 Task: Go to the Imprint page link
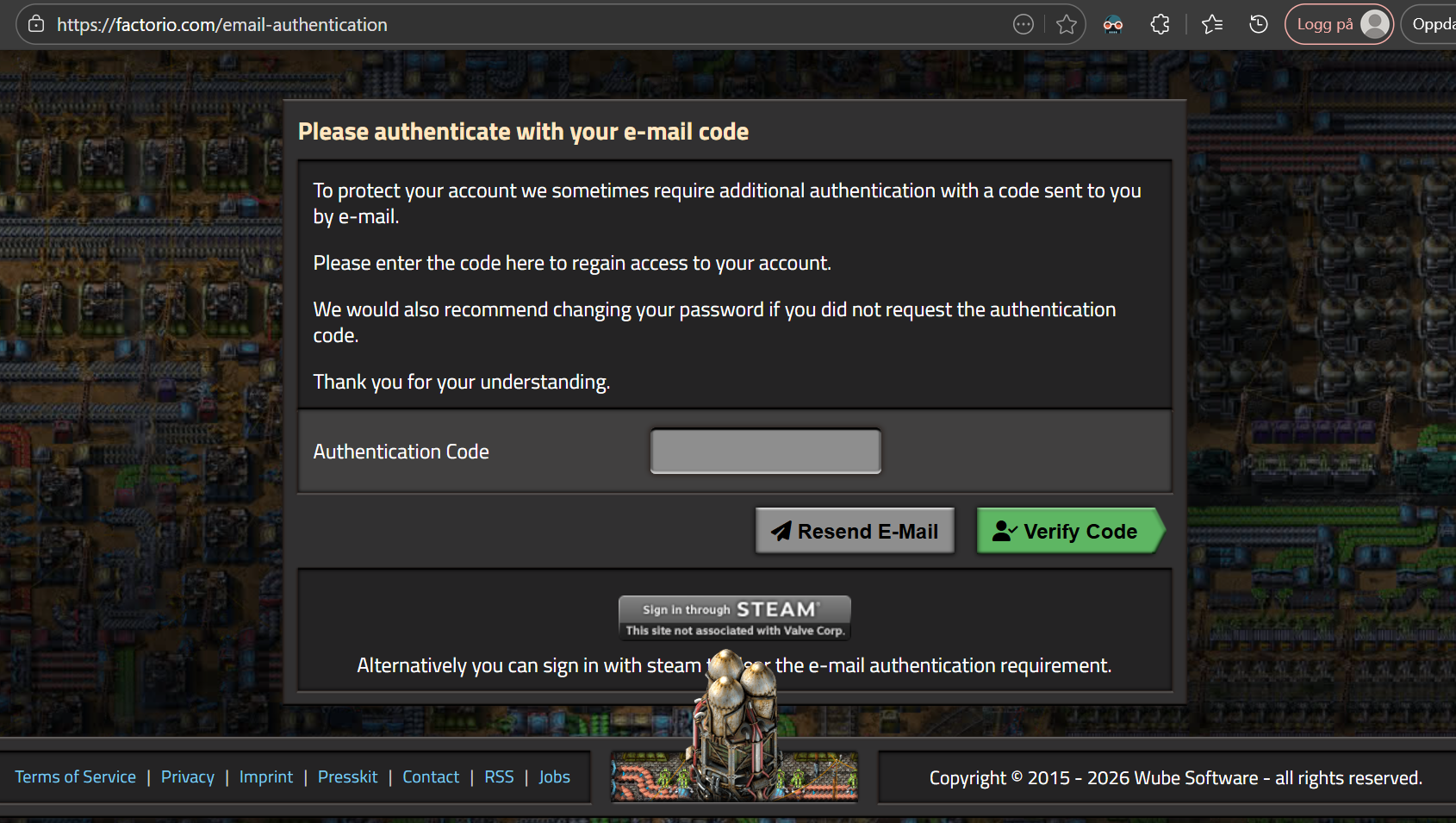266,777
